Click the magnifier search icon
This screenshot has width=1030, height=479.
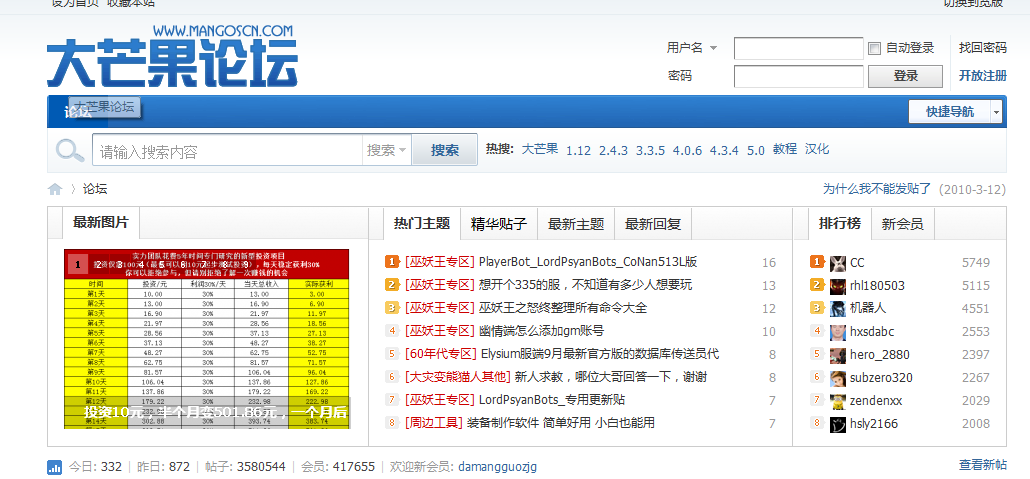click(70, 151)
